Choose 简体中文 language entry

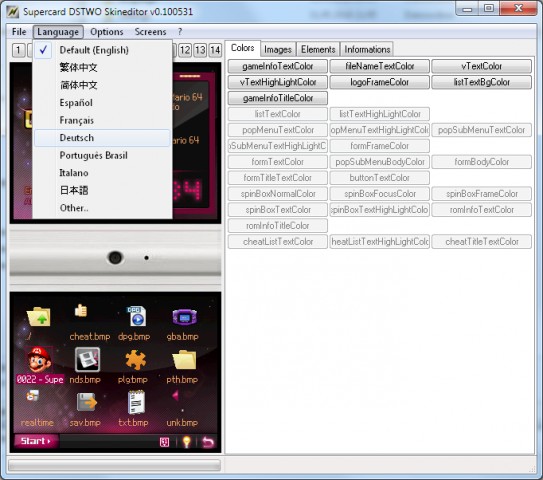pyautogui.click(x=103, y=85)
